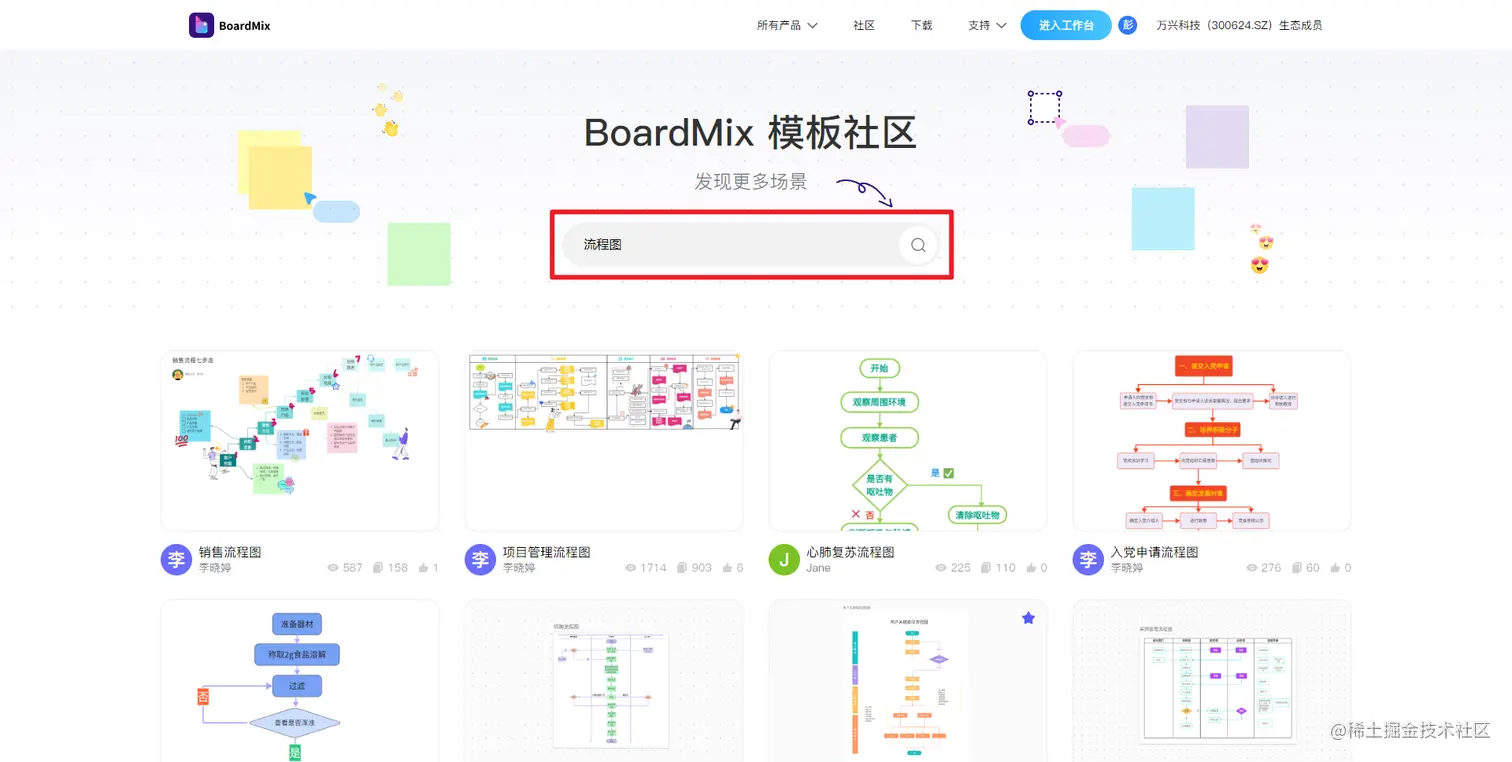Click copies icon for 项目管理流程图

pyautogui.click(x=682, y=568)
